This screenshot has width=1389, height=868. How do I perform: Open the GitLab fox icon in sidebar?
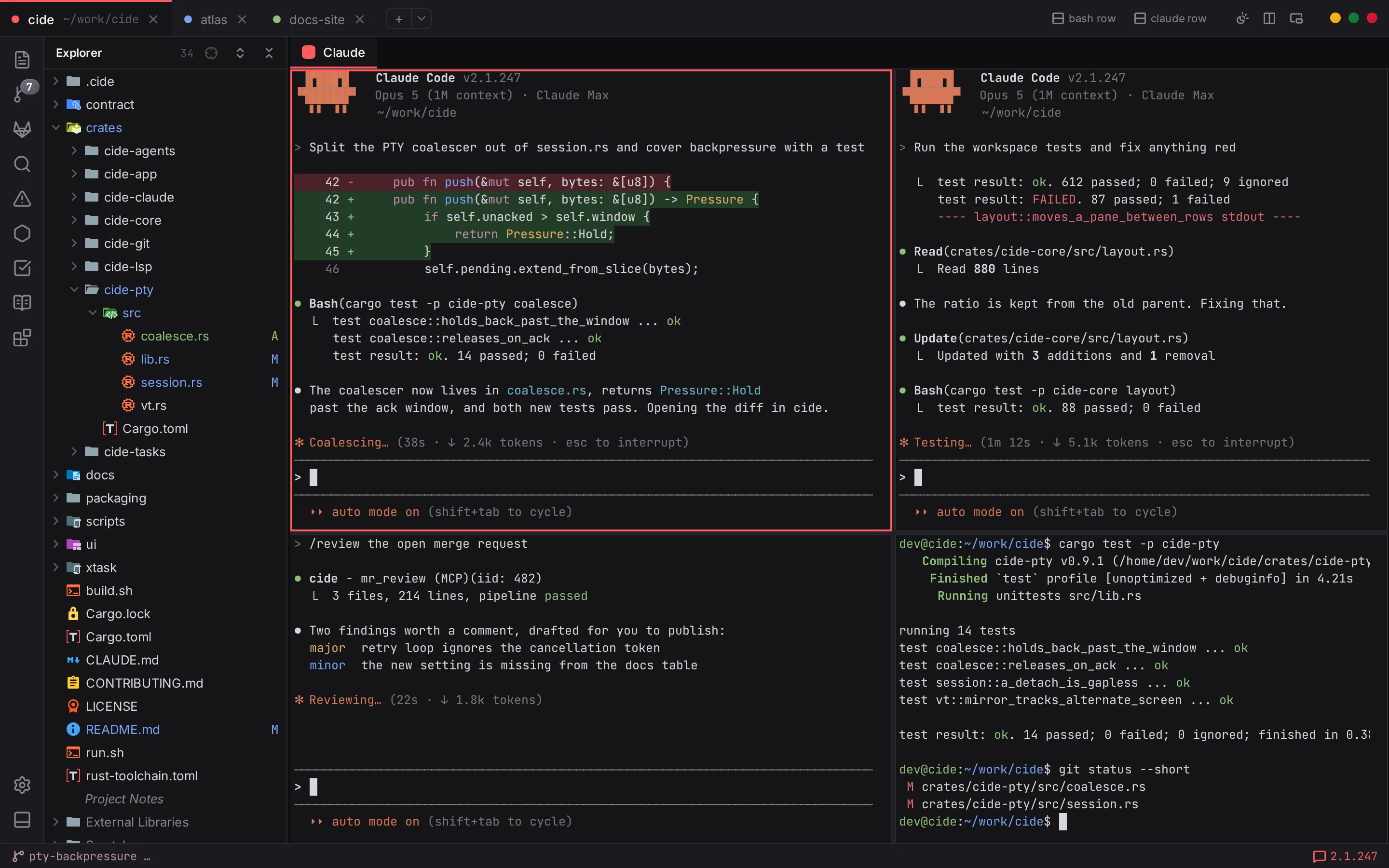22,129
